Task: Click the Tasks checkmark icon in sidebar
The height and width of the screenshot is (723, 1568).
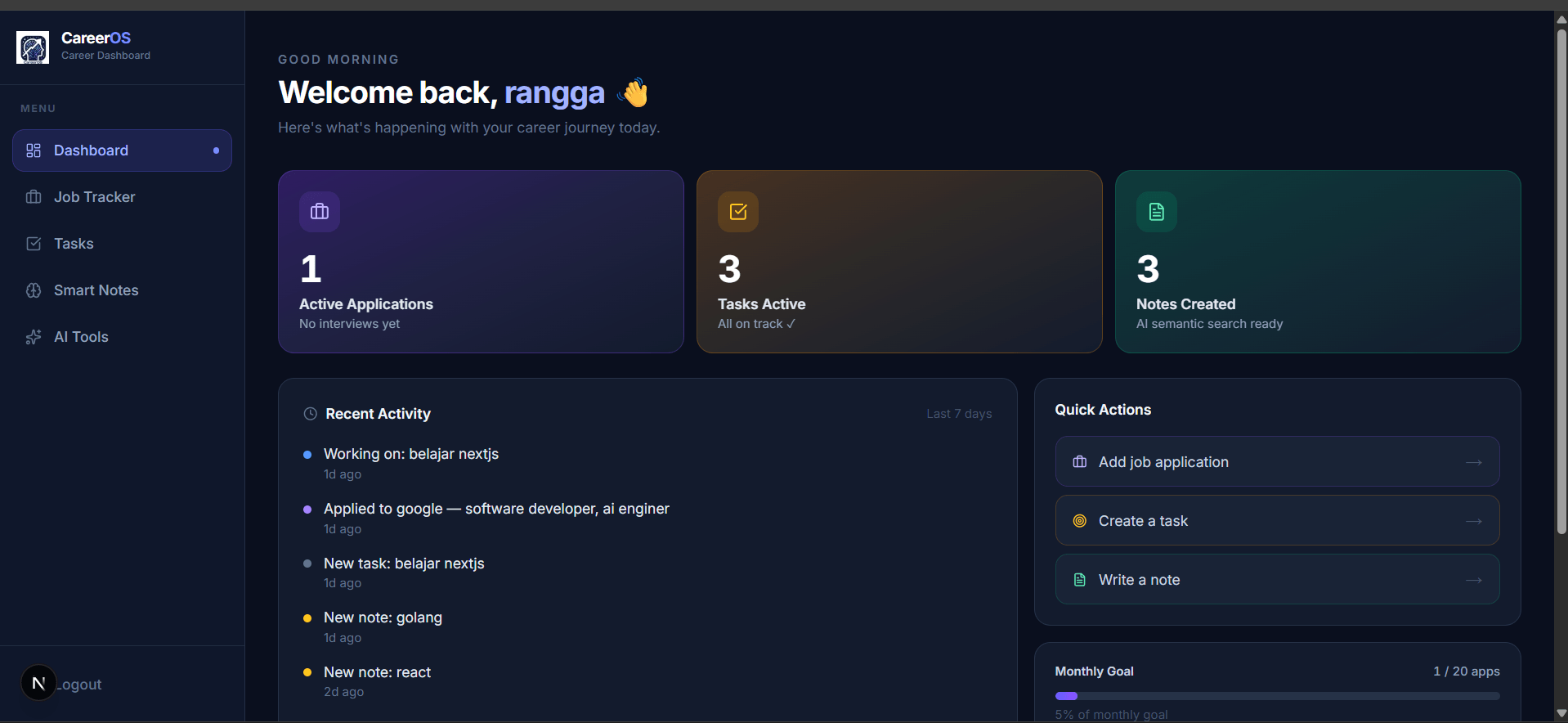Action: click(x=34, y=244)
